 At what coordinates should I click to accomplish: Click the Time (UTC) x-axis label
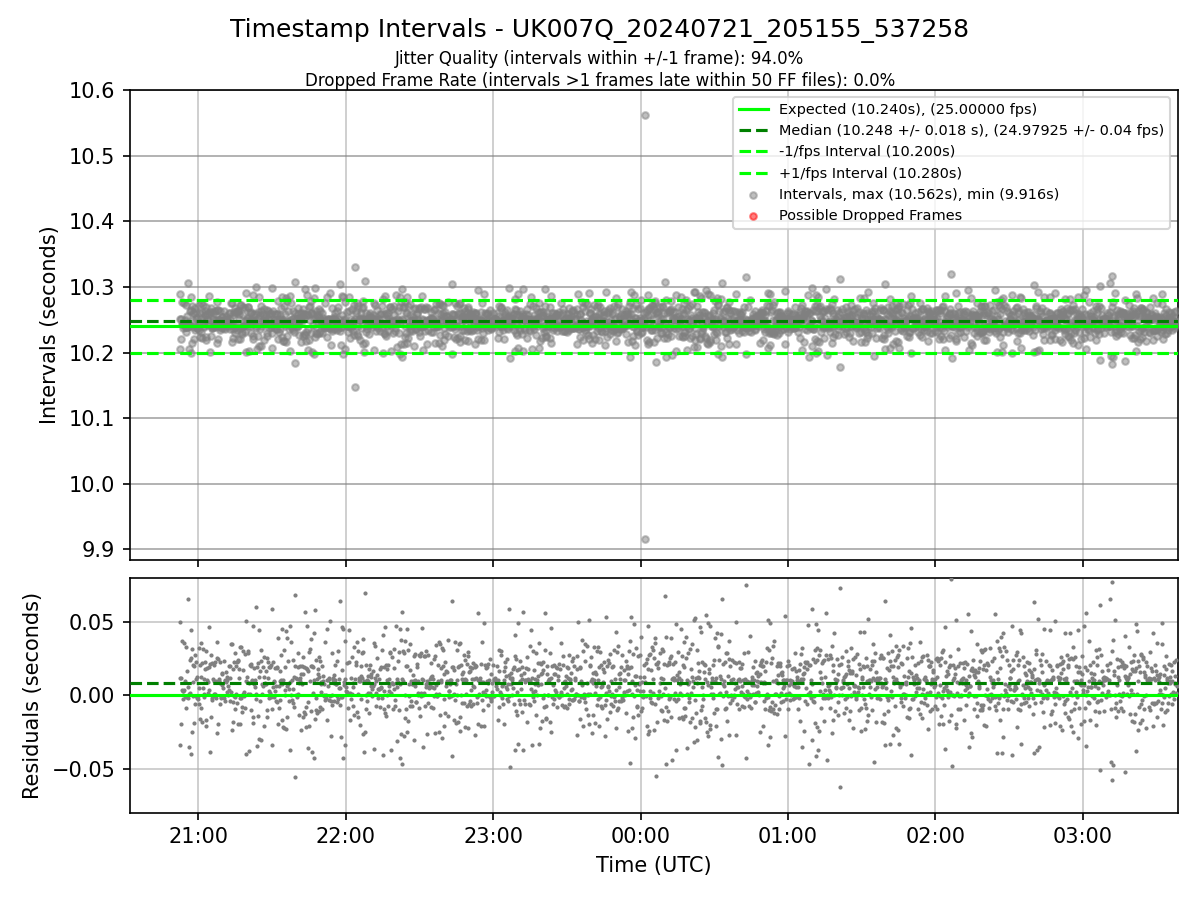(x=653, y=865)
